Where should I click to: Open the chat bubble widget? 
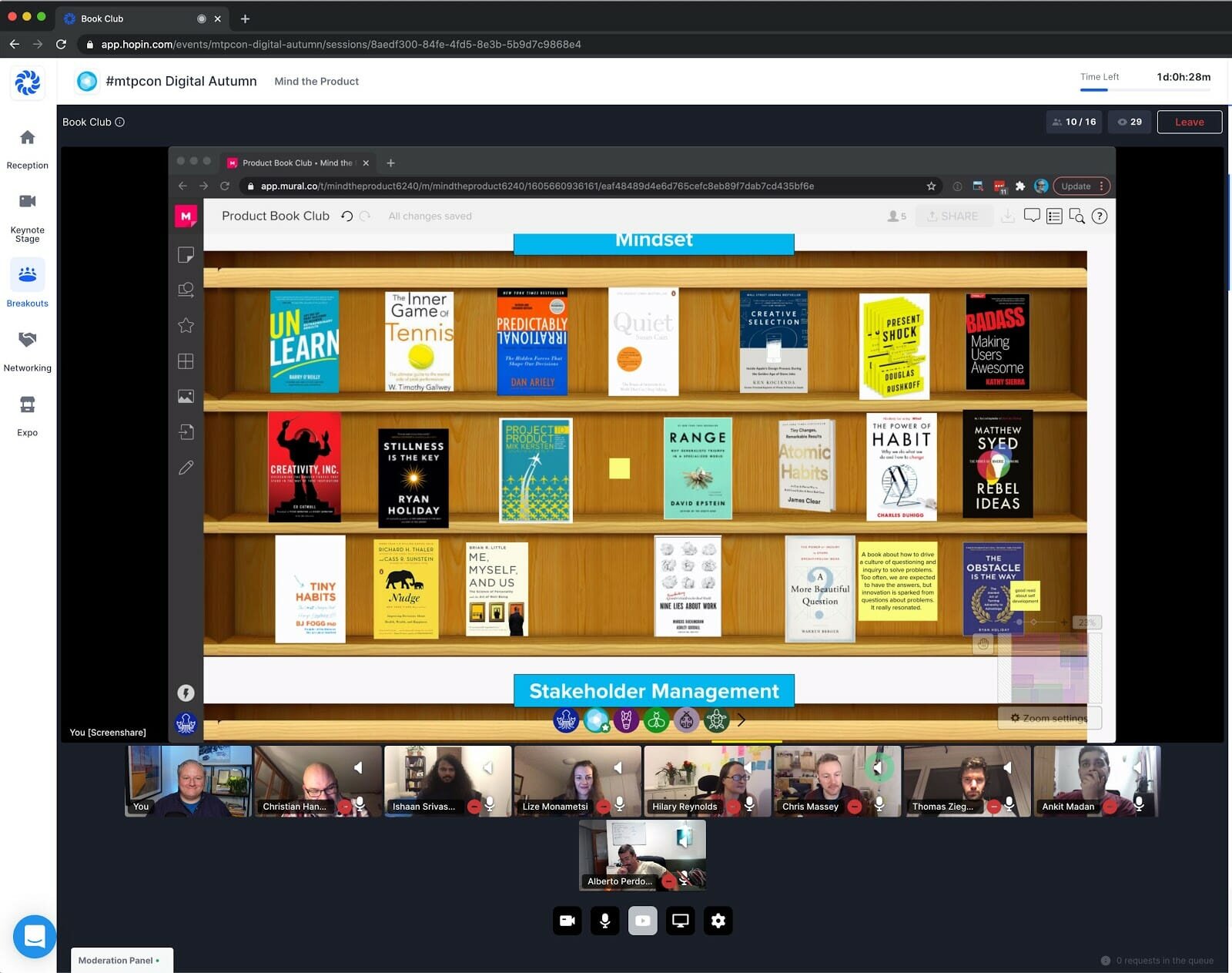point(35,936)
